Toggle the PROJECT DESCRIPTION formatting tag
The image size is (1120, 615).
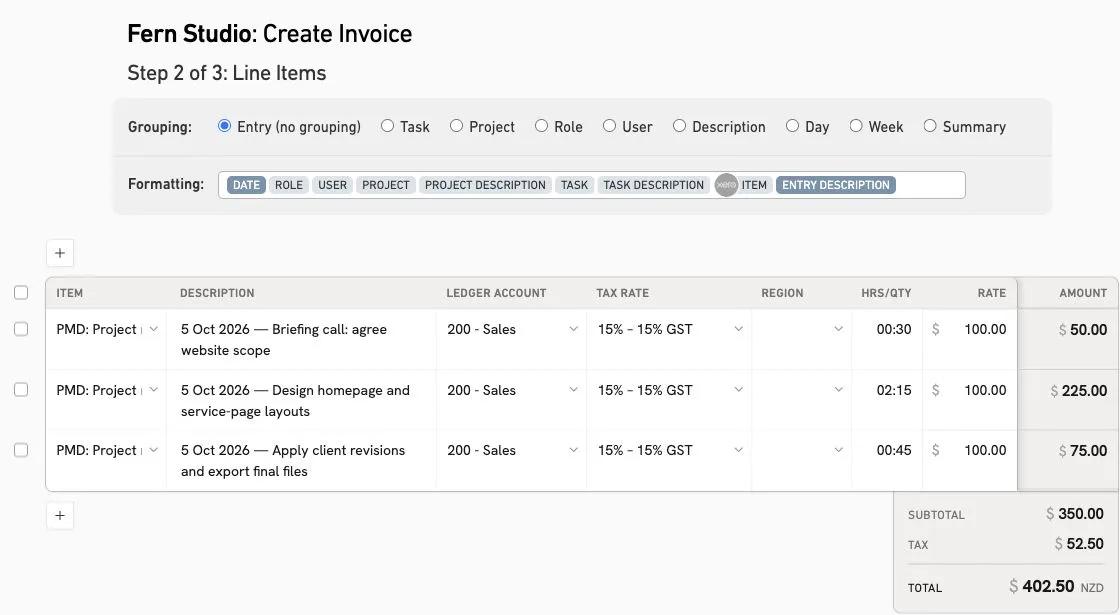485,185
